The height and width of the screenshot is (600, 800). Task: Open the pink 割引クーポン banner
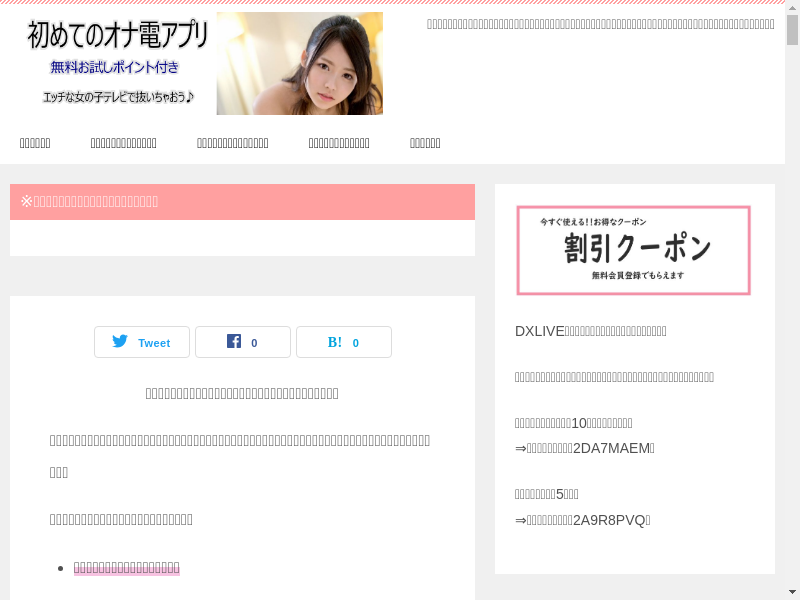click(x=633, y=250)
